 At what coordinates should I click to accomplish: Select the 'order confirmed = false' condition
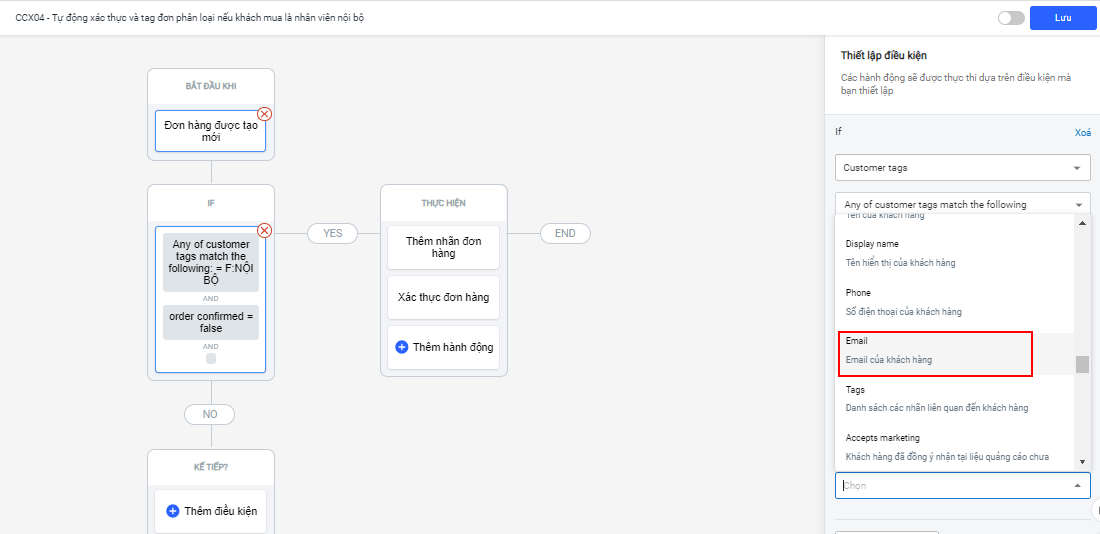(211, 322)
